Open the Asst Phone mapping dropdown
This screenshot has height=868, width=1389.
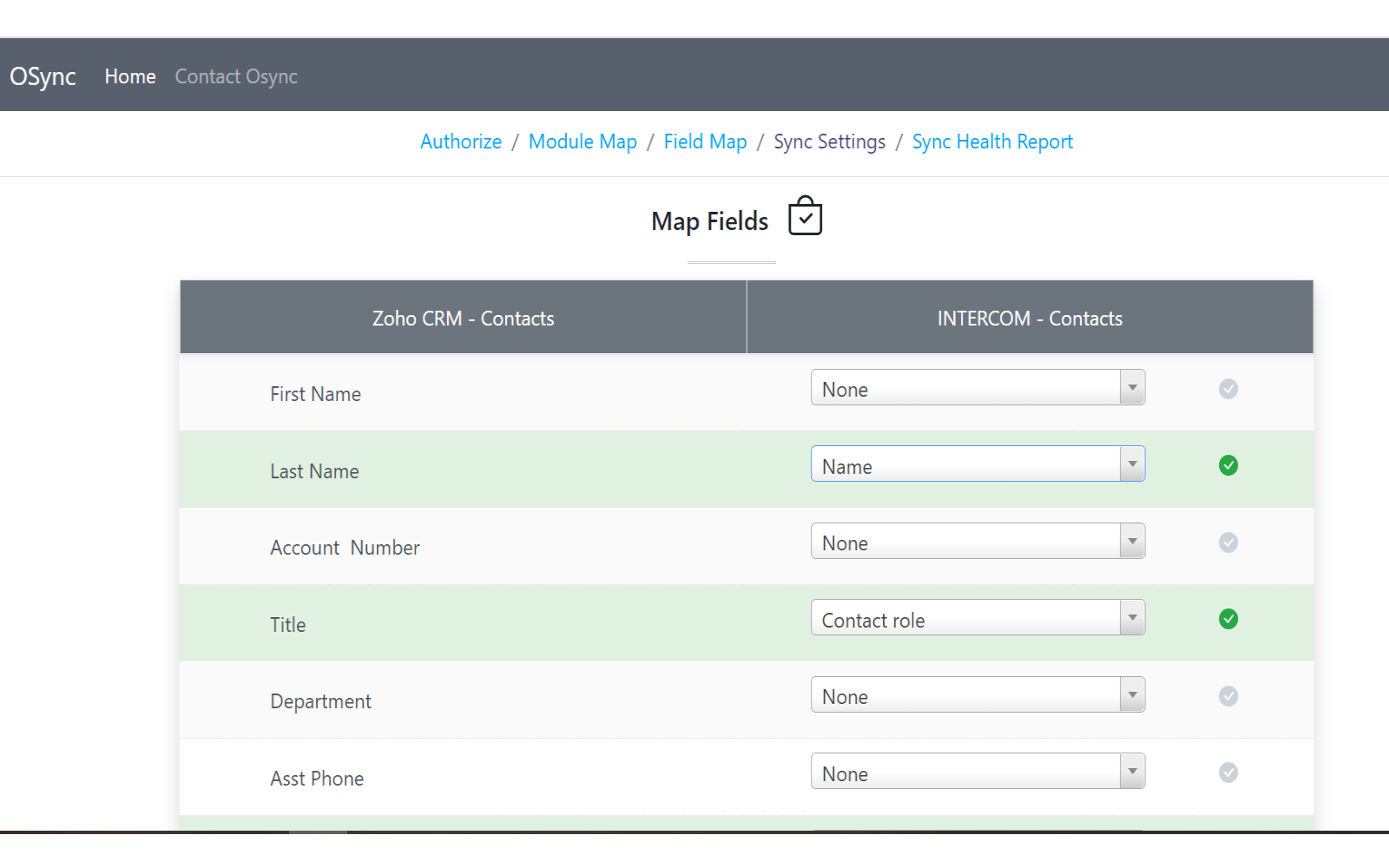coord(978,772)
